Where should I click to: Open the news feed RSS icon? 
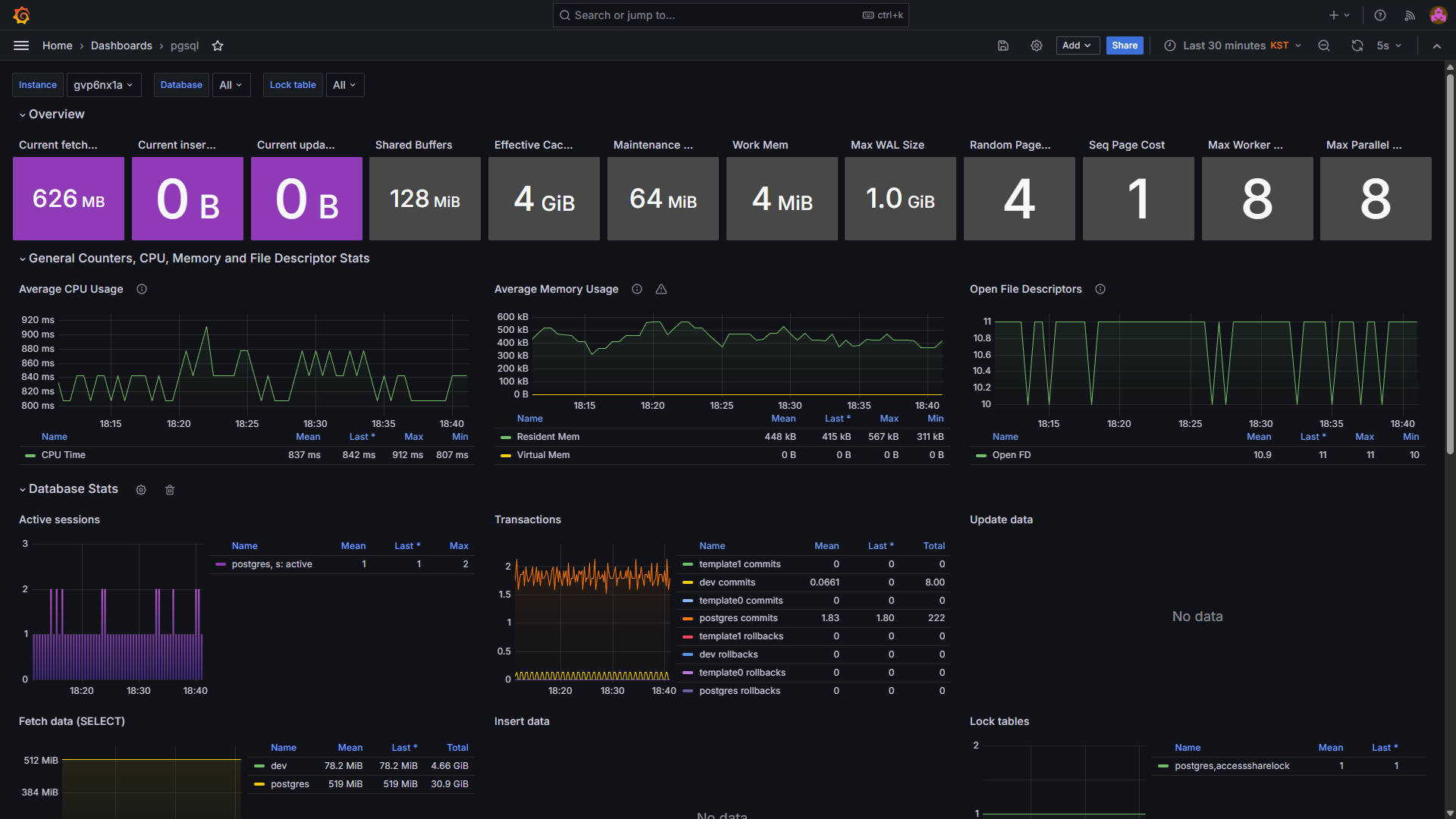[1409, 15]
